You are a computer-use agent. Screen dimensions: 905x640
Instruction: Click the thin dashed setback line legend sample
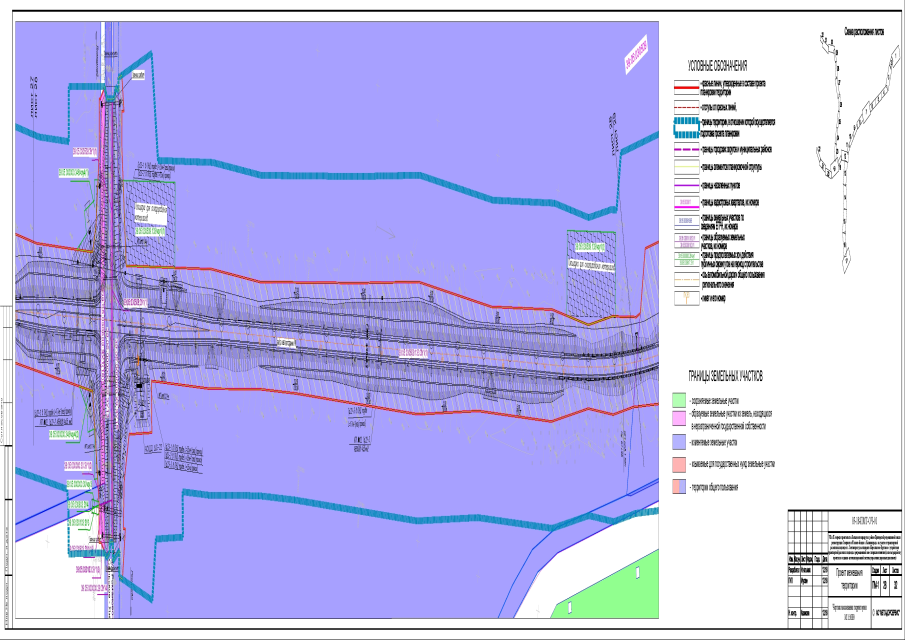[687, 103]
